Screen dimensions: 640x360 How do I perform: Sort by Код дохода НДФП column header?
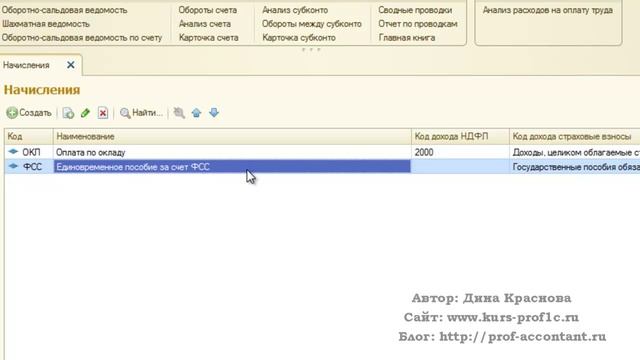(x=460, y=136)
